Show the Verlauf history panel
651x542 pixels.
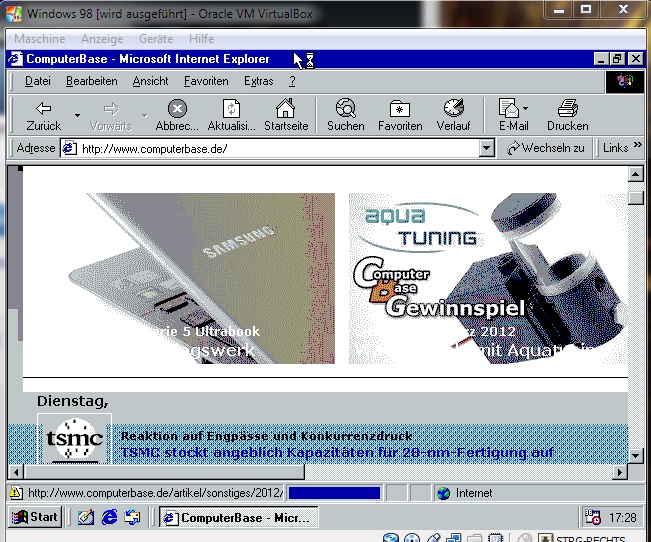coord(453,115)
